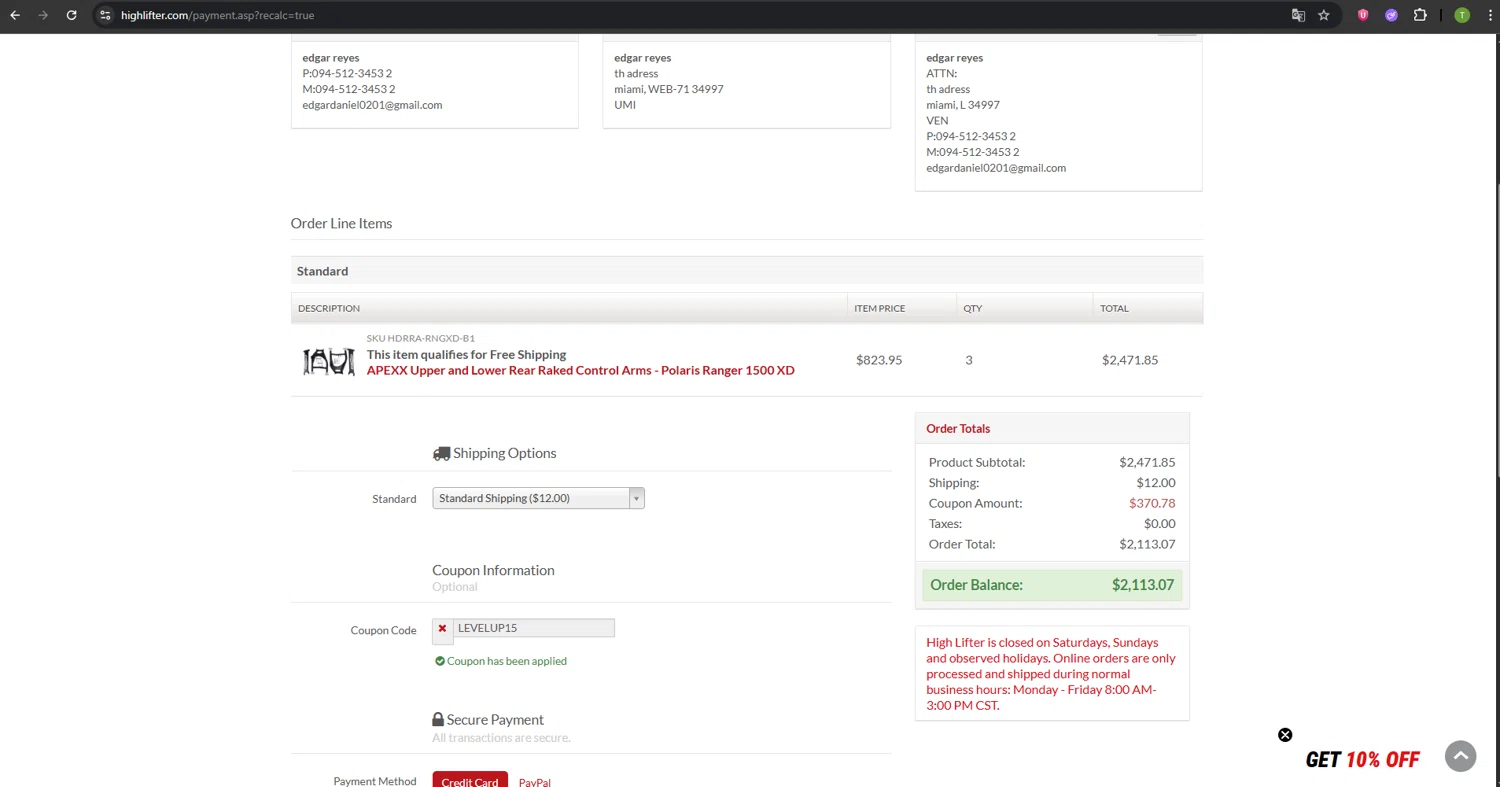Click the VEN country line

[x=937, y=120]
